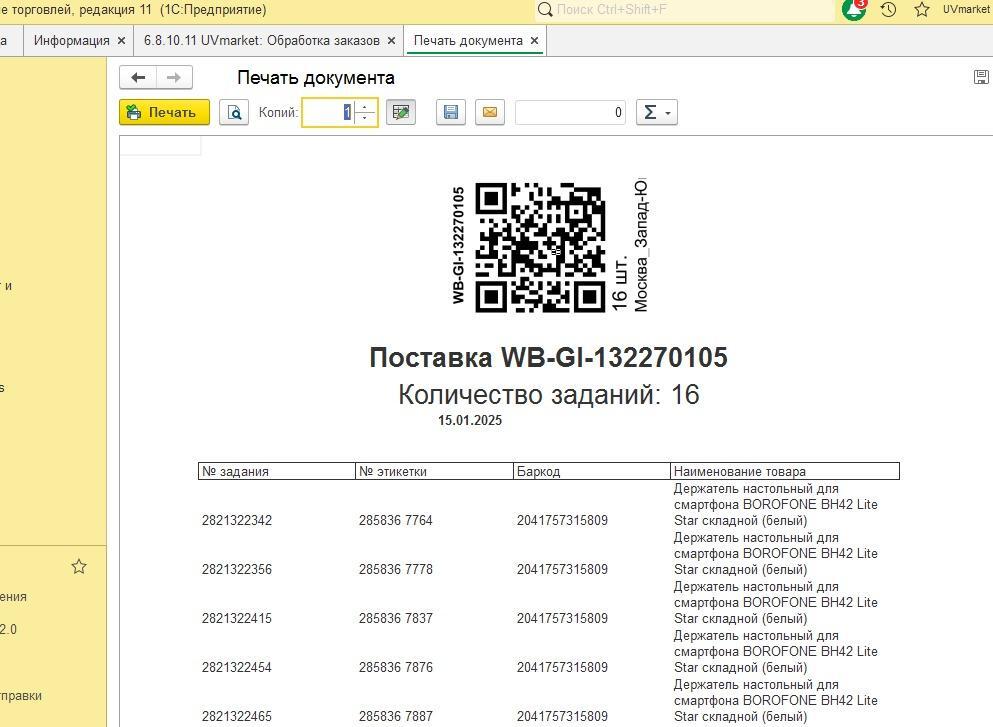The width and height of the screenshot is (993, 727).
Task: Click the vertical WB-GI-132270105 text beside QR
Action: tap(459, 246)
